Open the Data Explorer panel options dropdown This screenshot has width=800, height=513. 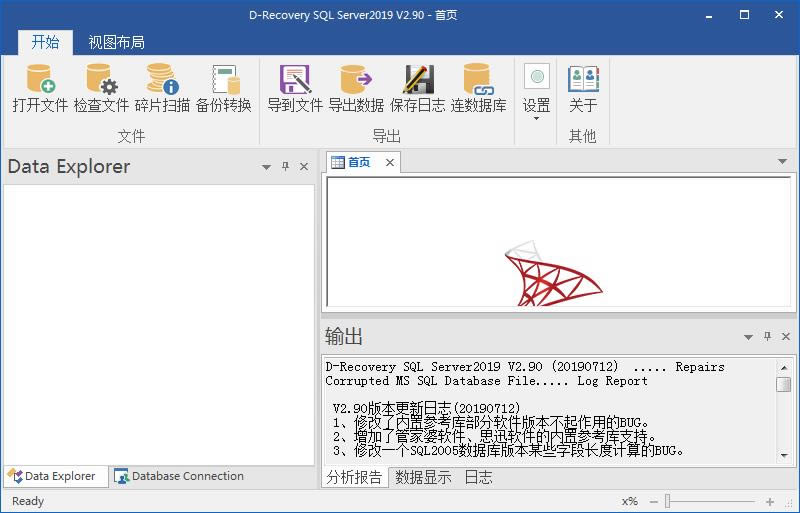click(x=266, y=167)
